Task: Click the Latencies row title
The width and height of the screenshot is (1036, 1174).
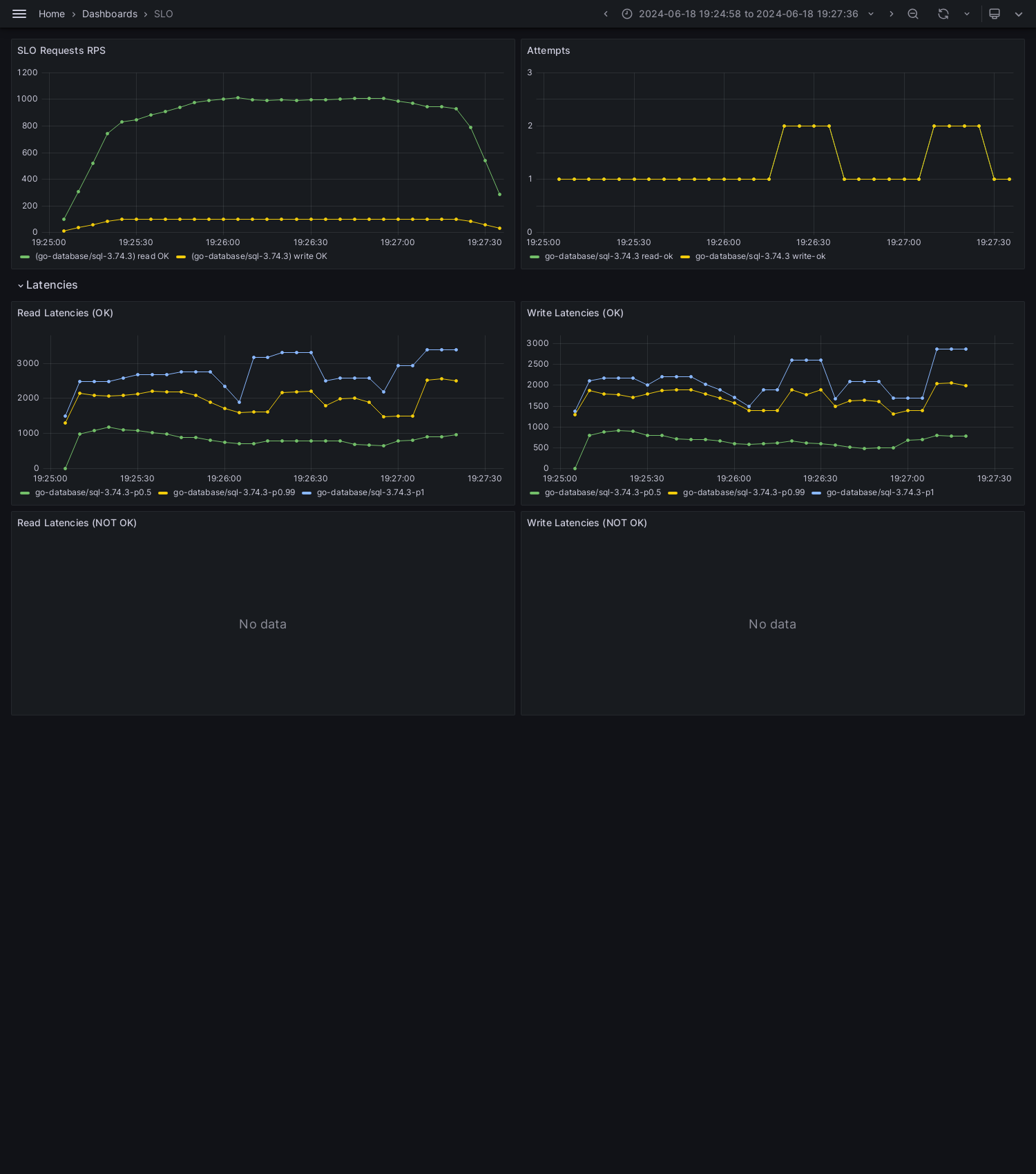Action: (x=52, y=285)
